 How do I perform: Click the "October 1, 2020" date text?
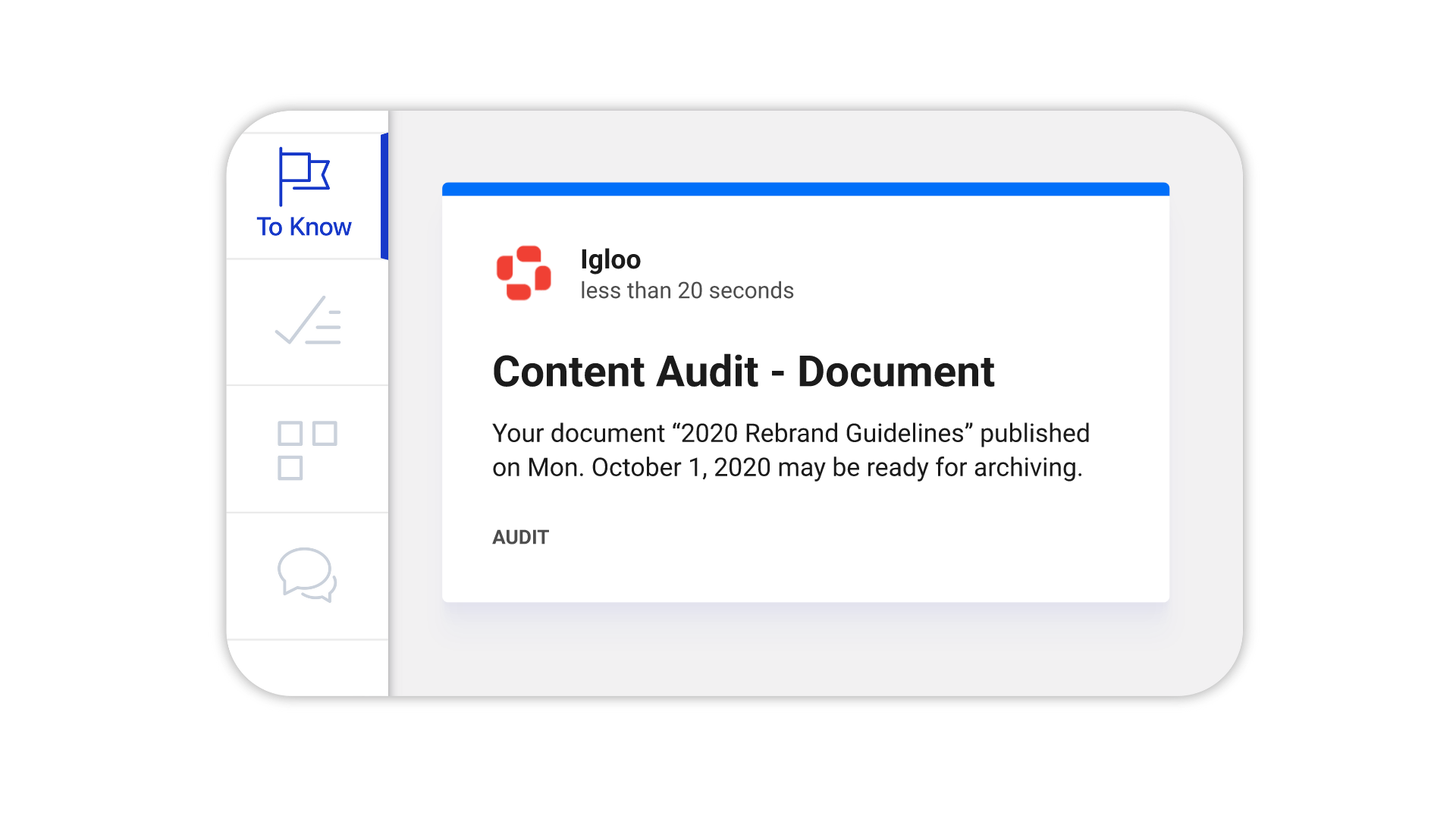(x=681, y=467)
